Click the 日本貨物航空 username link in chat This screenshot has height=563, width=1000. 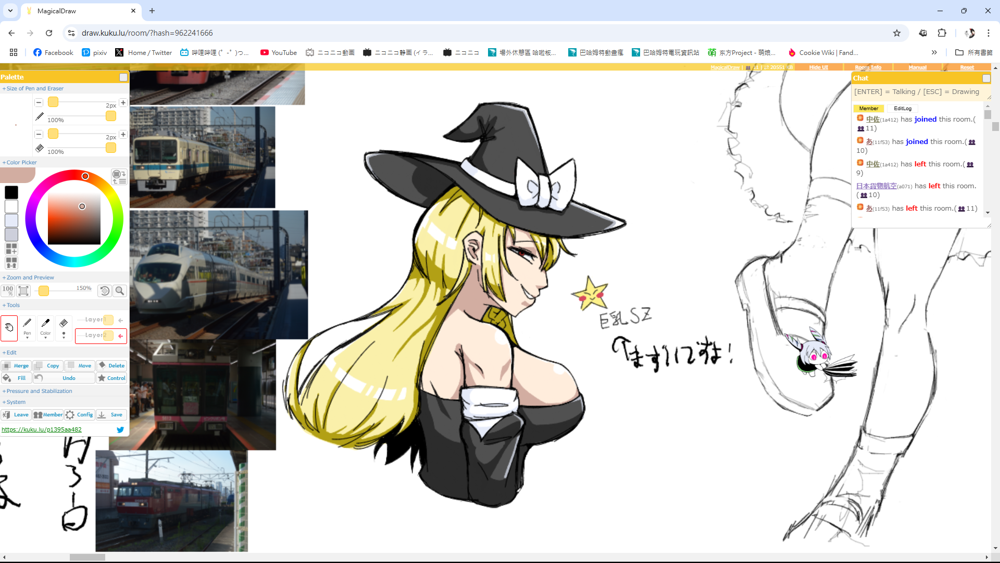click(876, 186)
